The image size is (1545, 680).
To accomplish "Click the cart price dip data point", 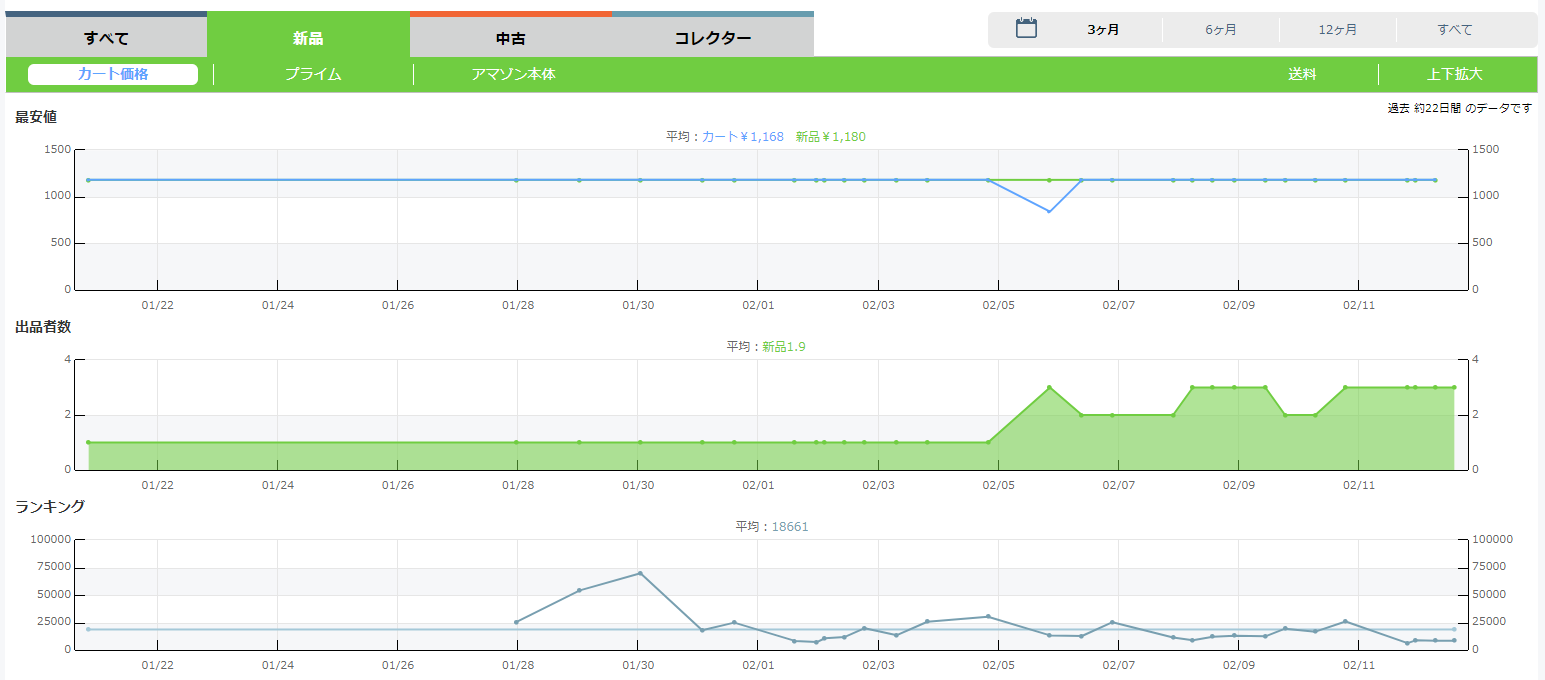I will [x=1049, y=212].
